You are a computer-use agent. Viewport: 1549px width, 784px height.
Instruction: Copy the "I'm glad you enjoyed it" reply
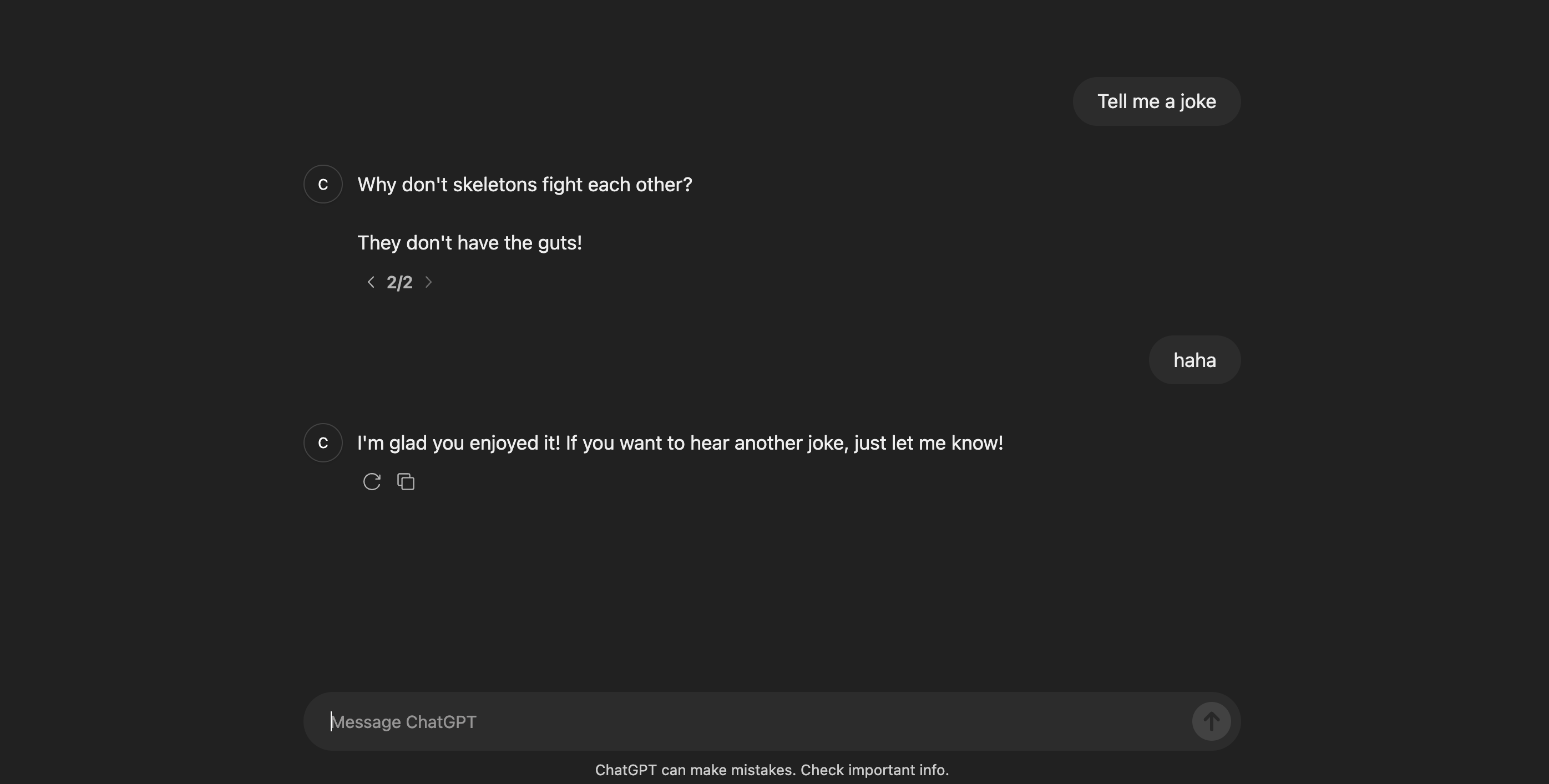[406, 482]
